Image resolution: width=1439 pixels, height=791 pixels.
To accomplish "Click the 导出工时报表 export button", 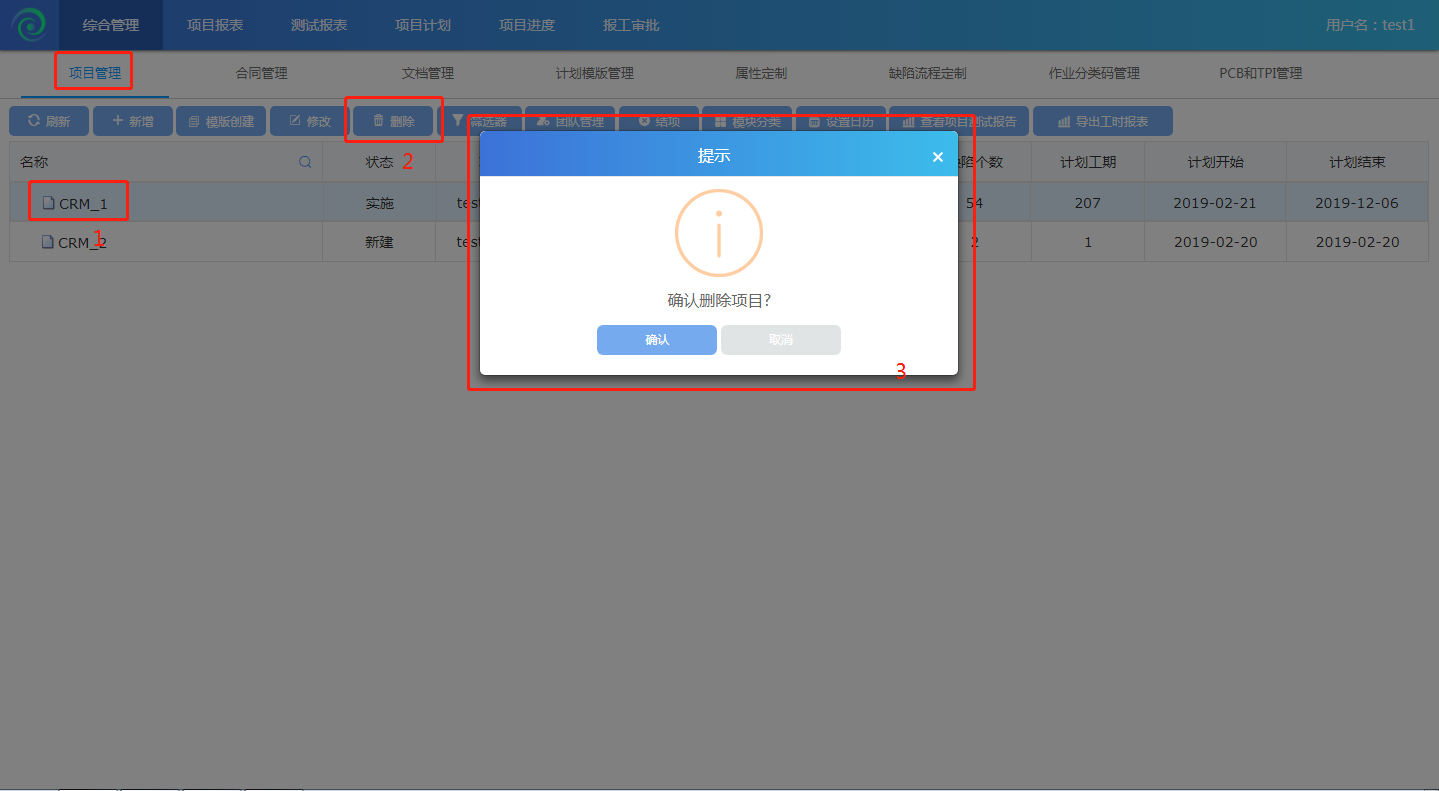I will point(1102,121).
